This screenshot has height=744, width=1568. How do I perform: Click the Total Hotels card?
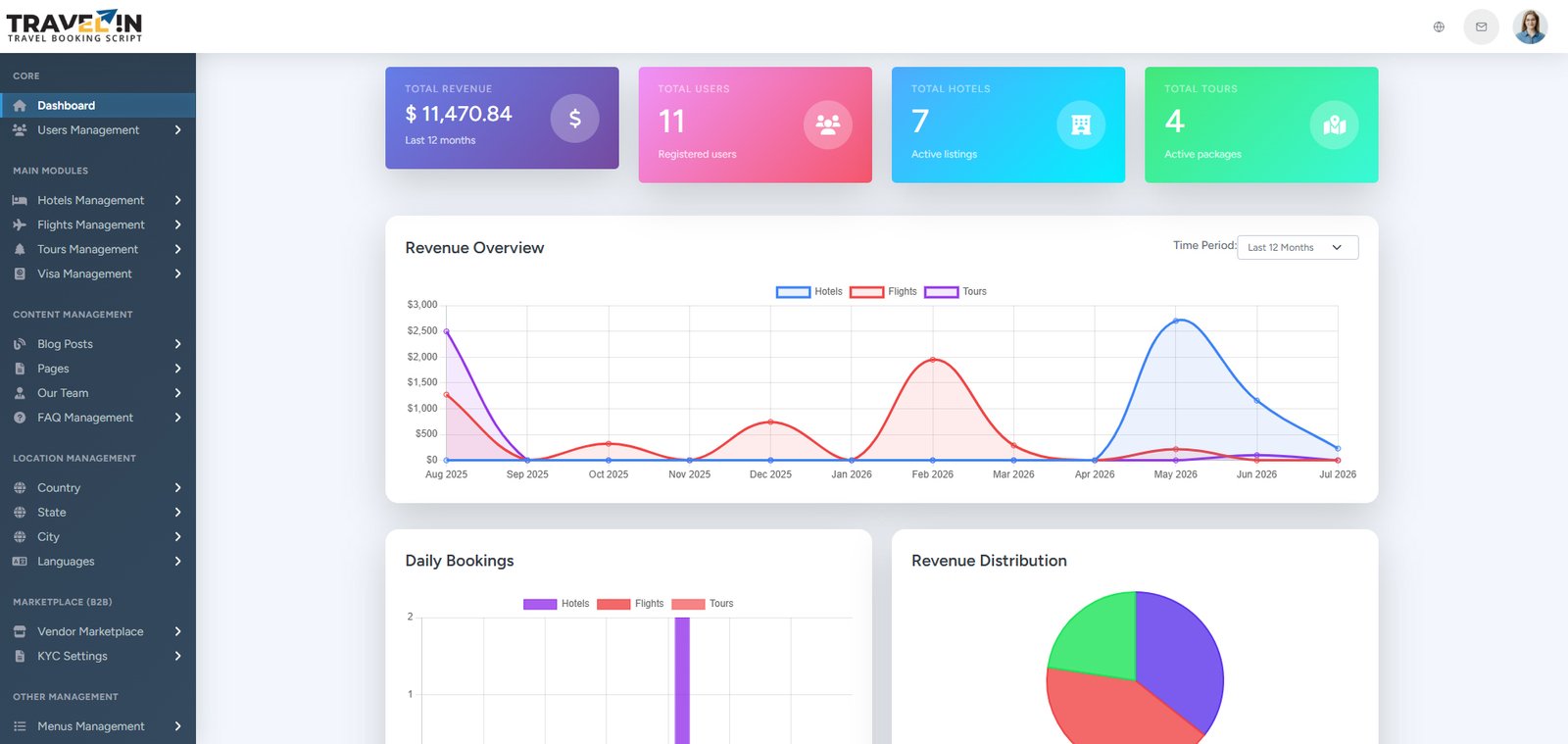point(1007,124)
